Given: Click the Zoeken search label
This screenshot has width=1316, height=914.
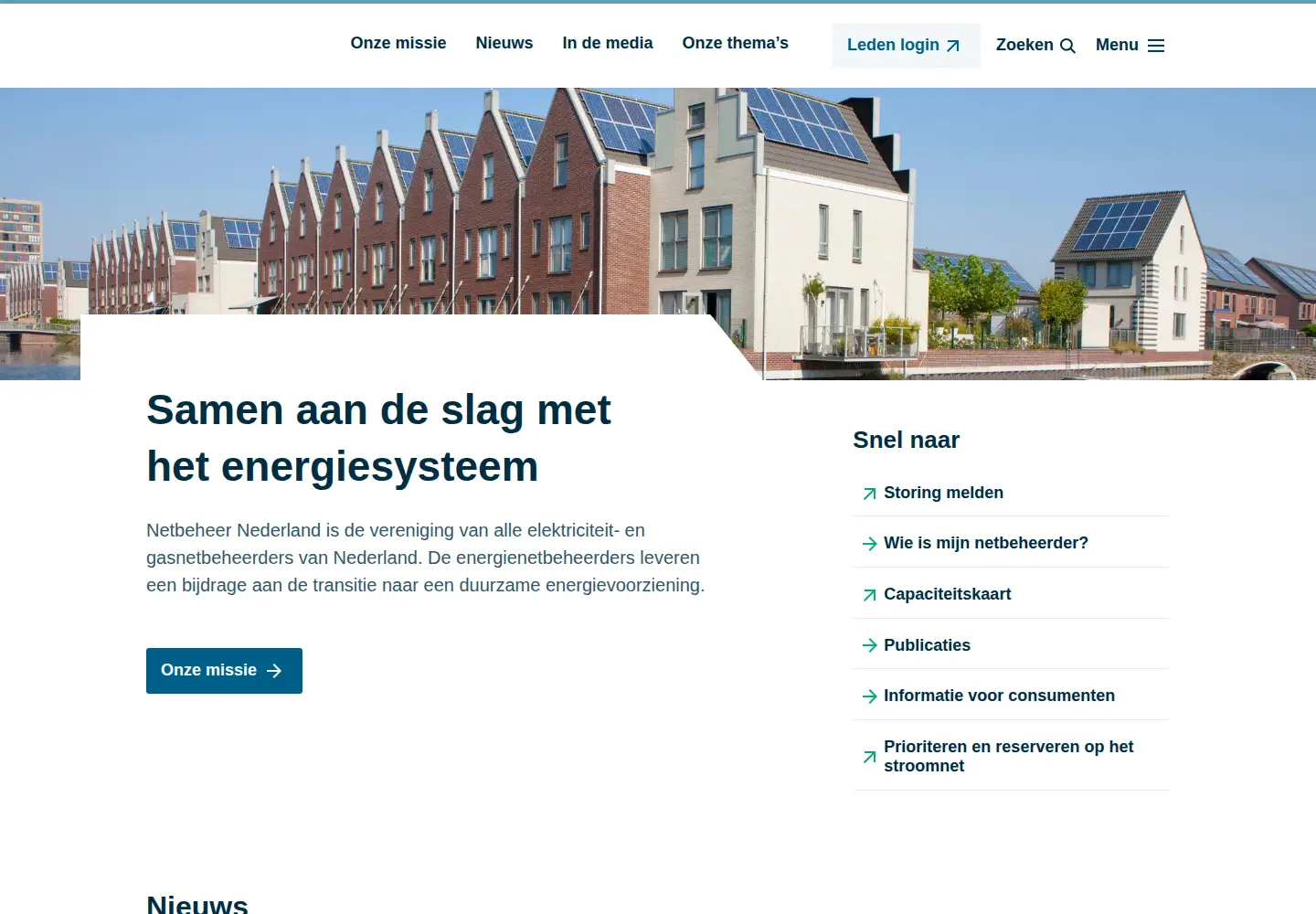Looking at the screenshot, I should (1024, 45).
